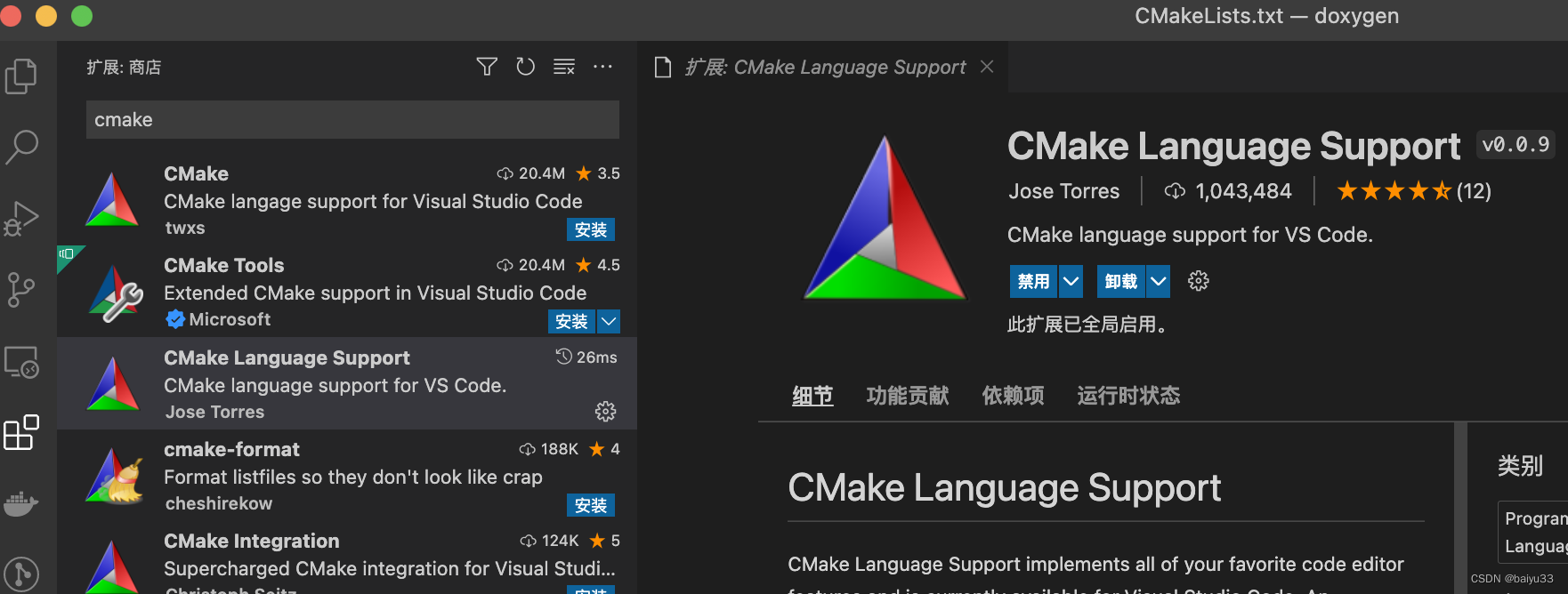Viewport: 1568px width, 594px height.
Task: Click the large CMake Language Support logo
Action: [885, 219]
